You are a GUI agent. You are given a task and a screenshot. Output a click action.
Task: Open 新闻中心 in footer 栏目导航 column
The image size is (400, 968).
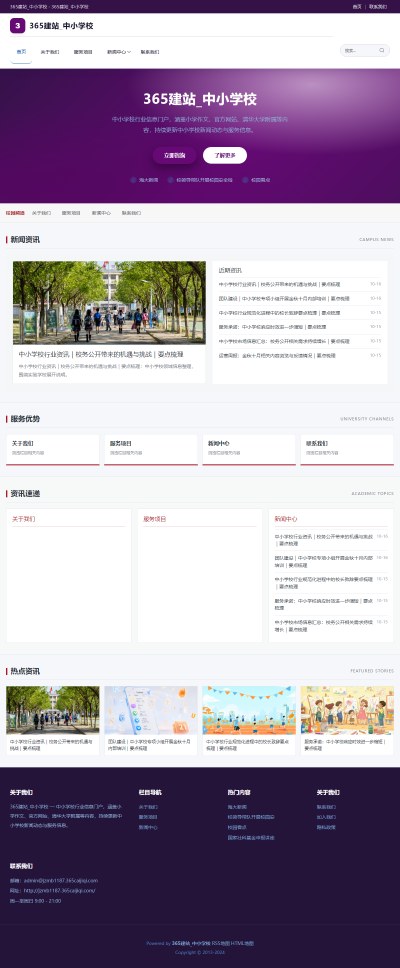[148, 827]
